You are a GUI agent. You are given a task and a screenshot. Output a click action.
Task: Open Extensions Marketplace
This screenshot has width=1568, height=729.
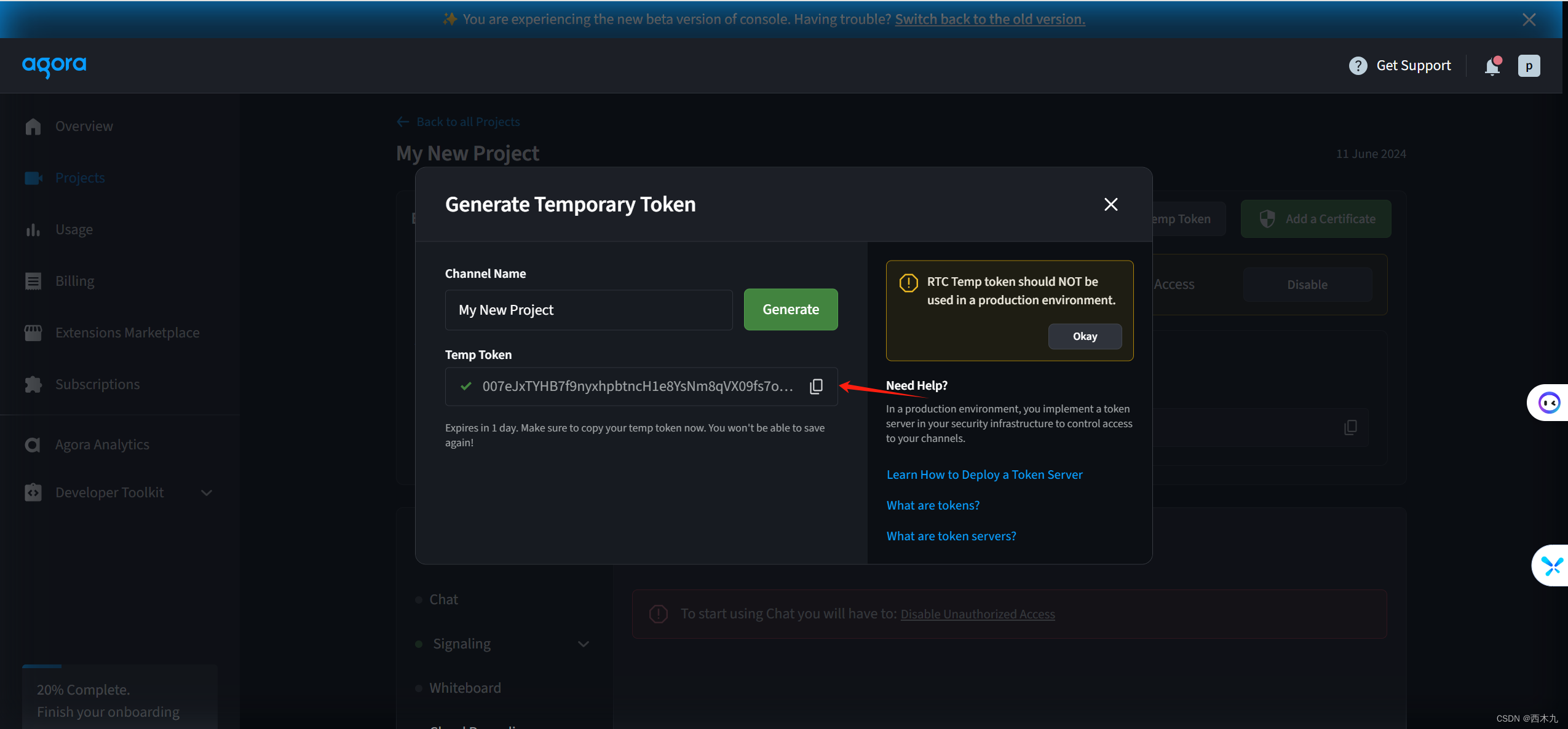point(127,333)
